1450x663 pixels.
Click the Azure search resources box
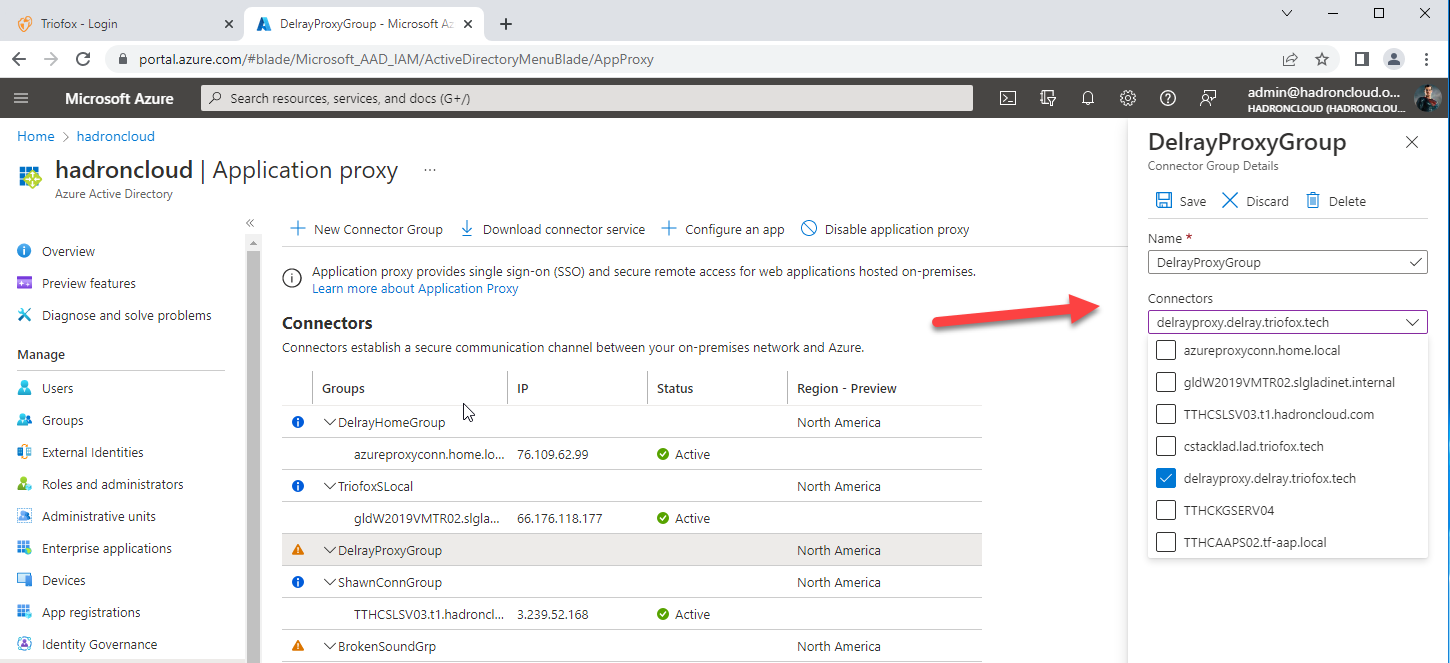point(587,98)
